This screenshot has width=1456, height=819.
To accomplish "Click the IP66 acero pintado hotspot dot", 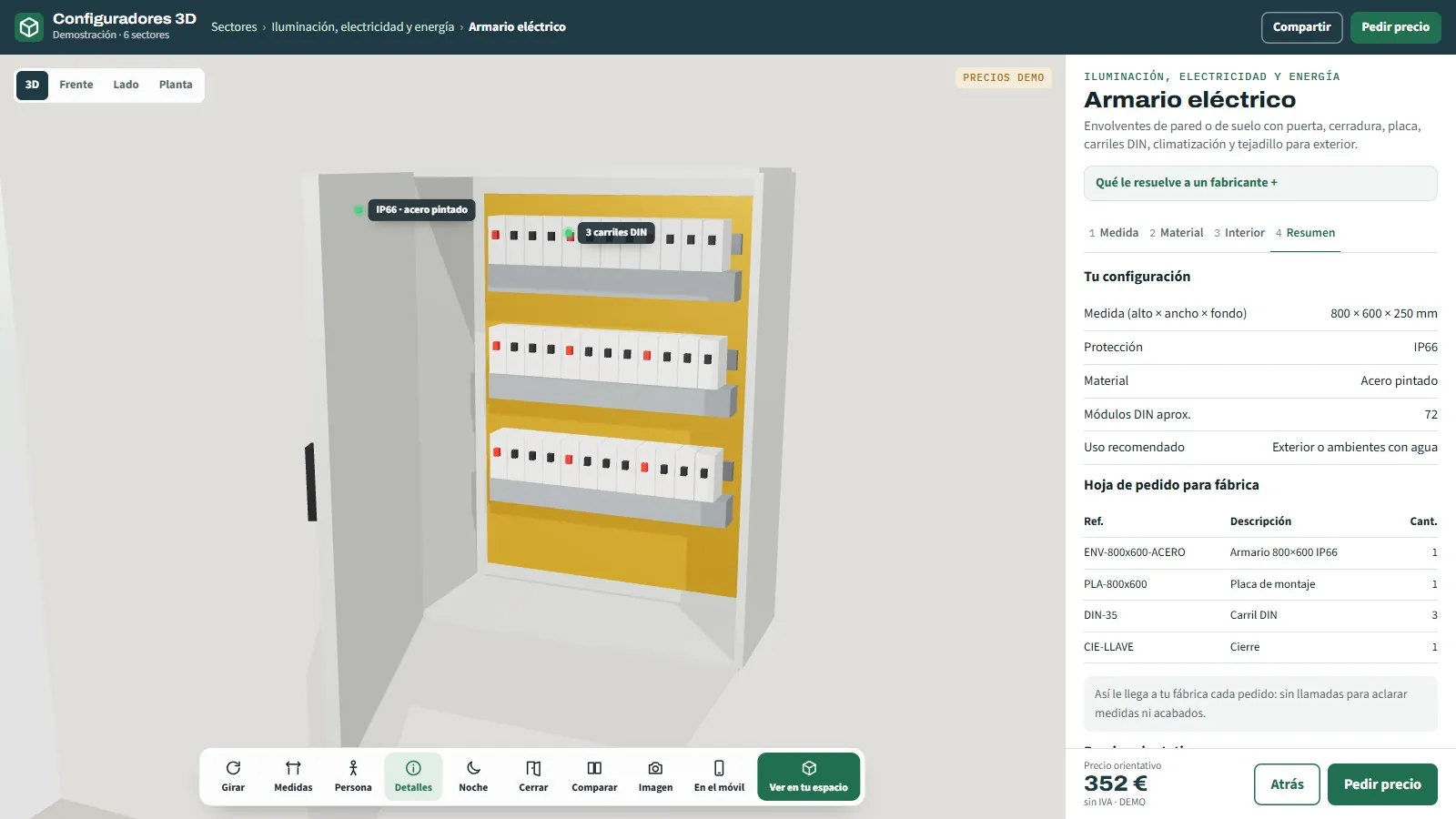I will tap(359, 210).
